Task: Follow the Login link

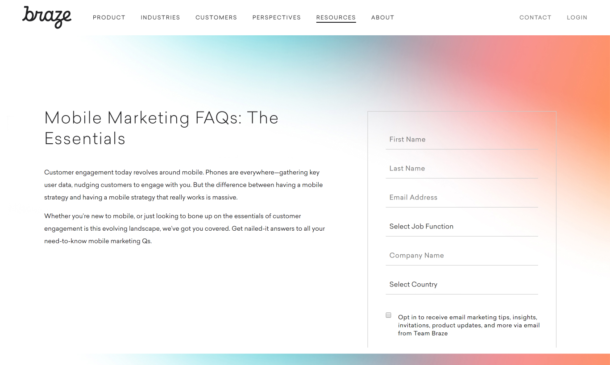Action: click(577, 18)
